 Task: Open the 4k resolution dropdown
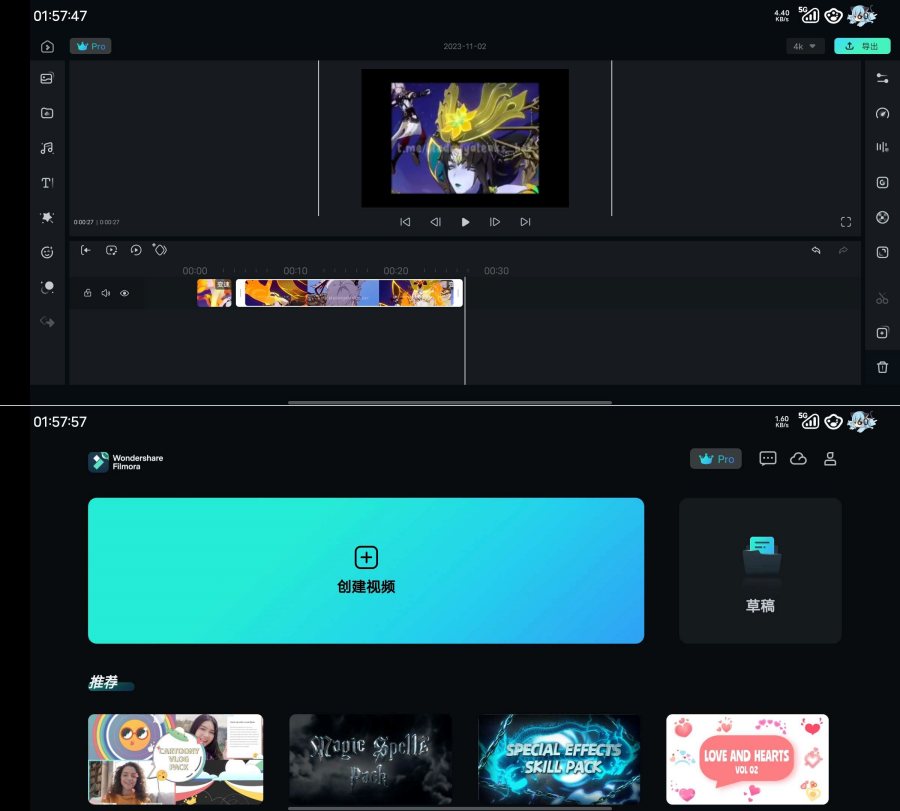tap(805, 46)
